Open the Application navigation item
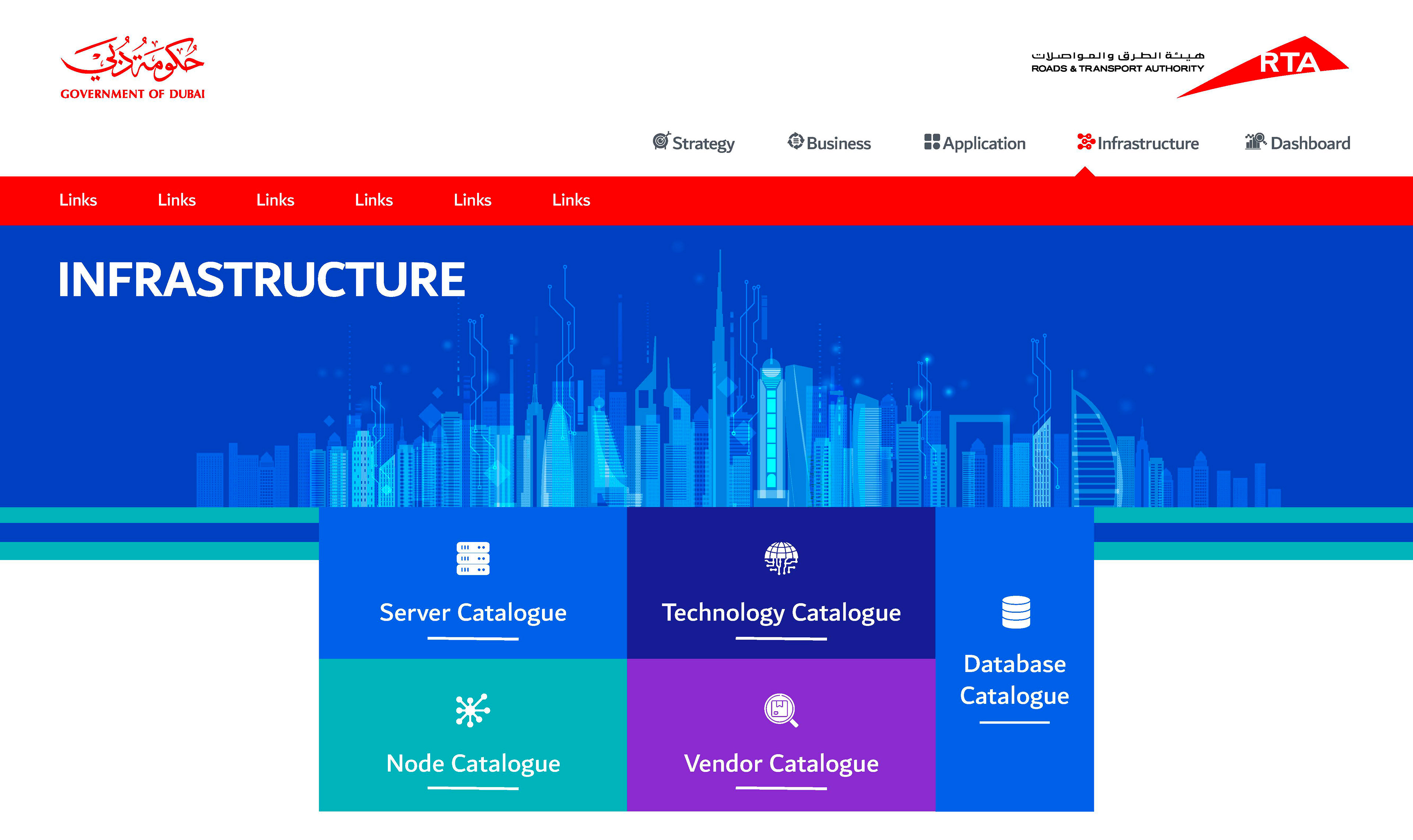 click(984, 143)
